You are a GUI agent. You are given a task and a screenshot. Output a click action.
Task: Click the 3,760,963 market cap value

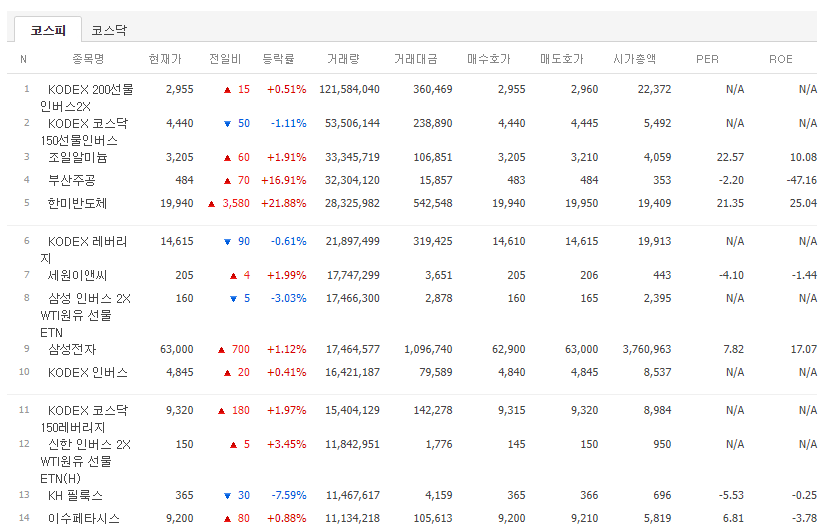pyautogui.click(x=646, y=349)
